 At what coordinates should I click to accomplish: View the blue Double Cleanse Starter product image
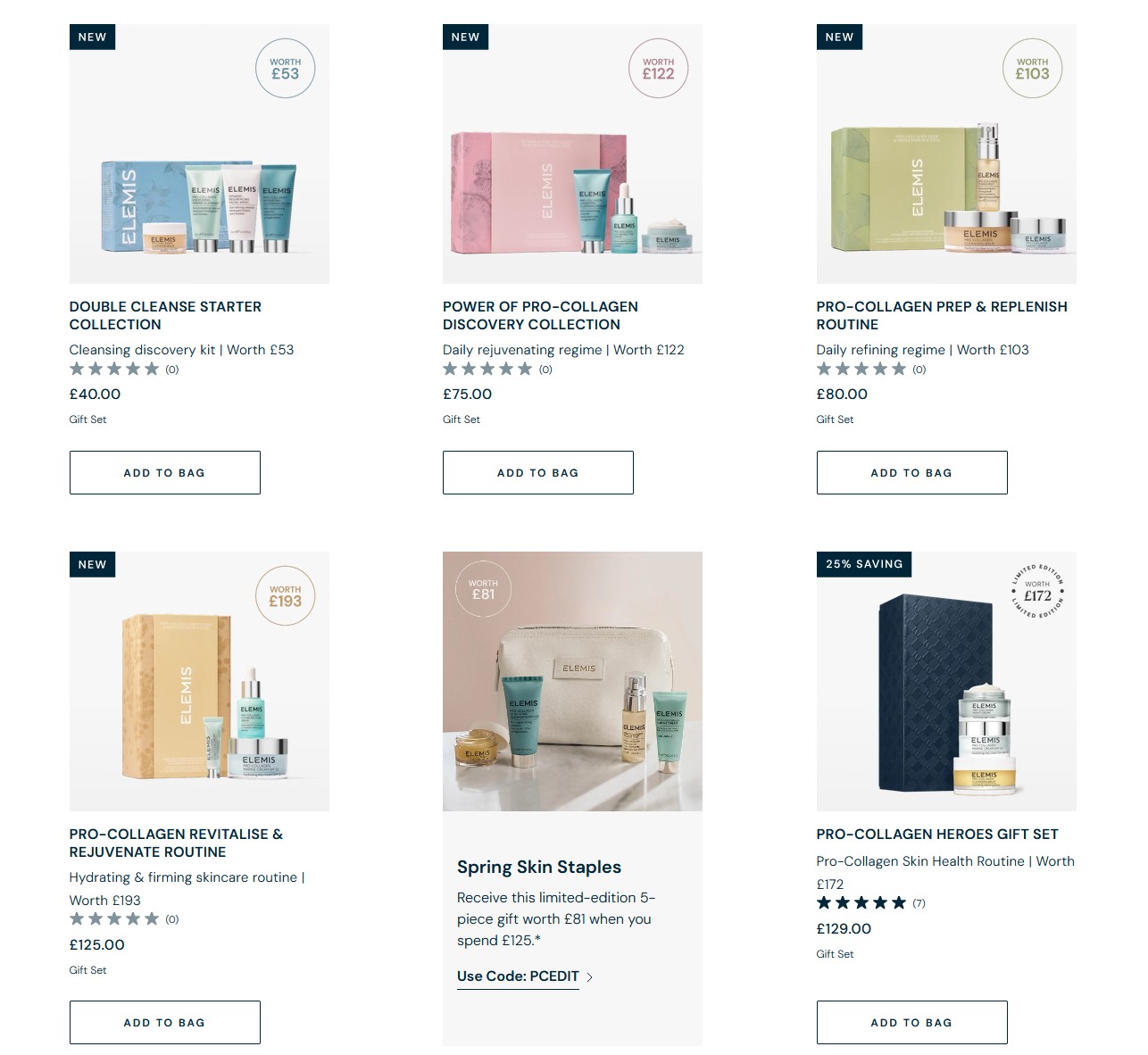199,154
